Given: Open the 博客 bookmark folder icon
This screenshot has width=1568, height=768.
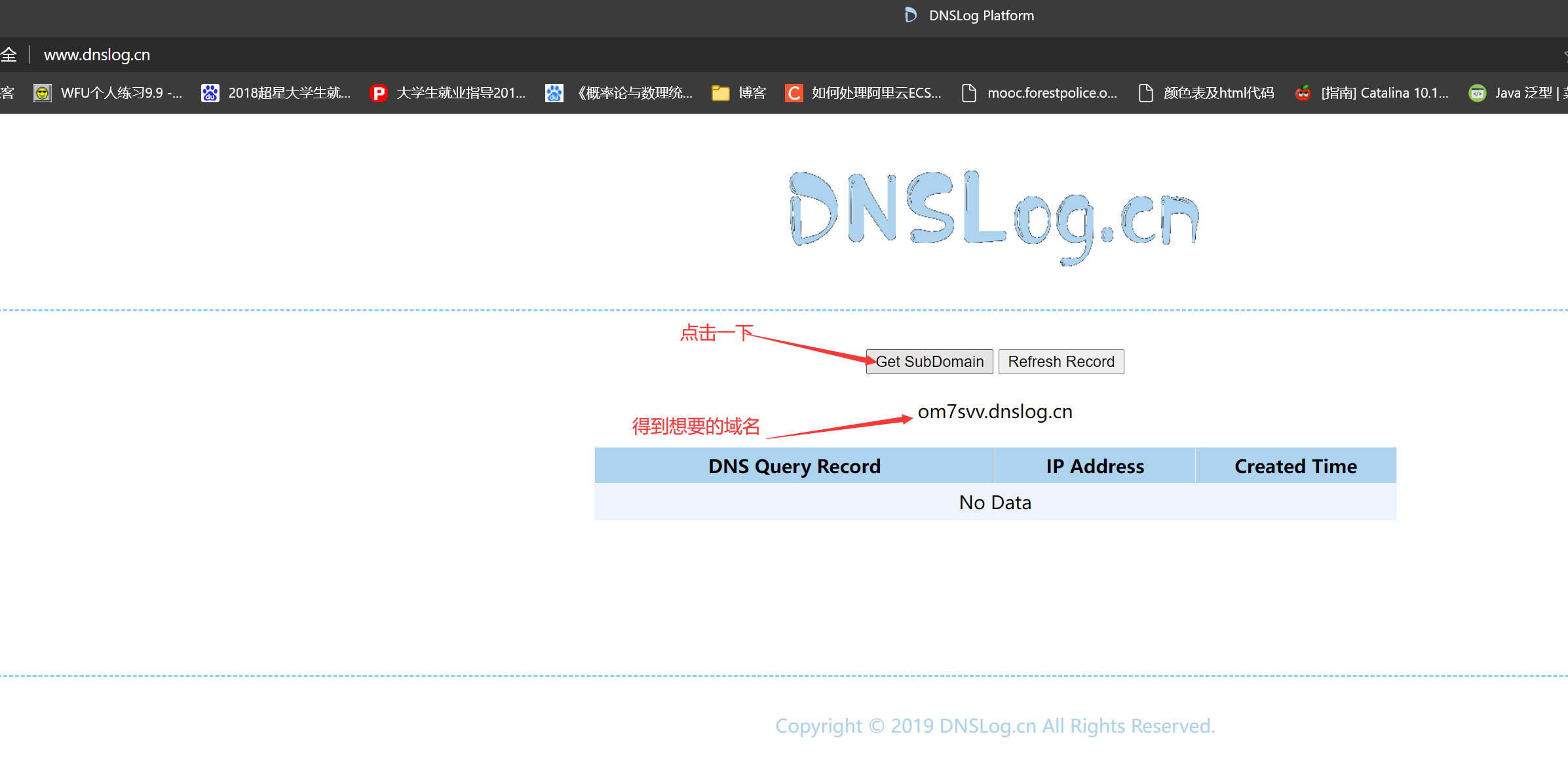Looking at the screenshot, I should (720, 93).
